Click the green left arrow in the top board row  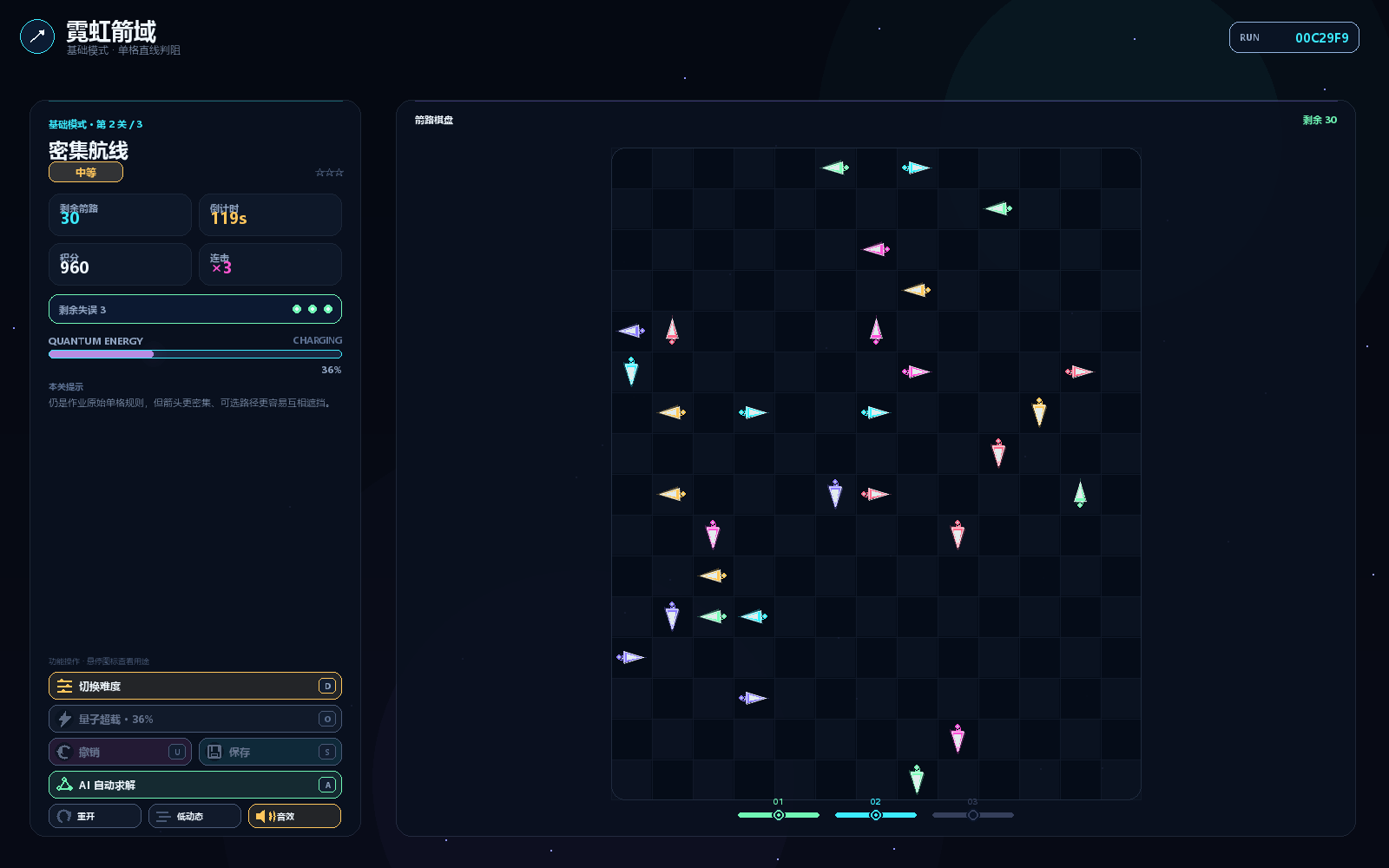coord(835,168)
